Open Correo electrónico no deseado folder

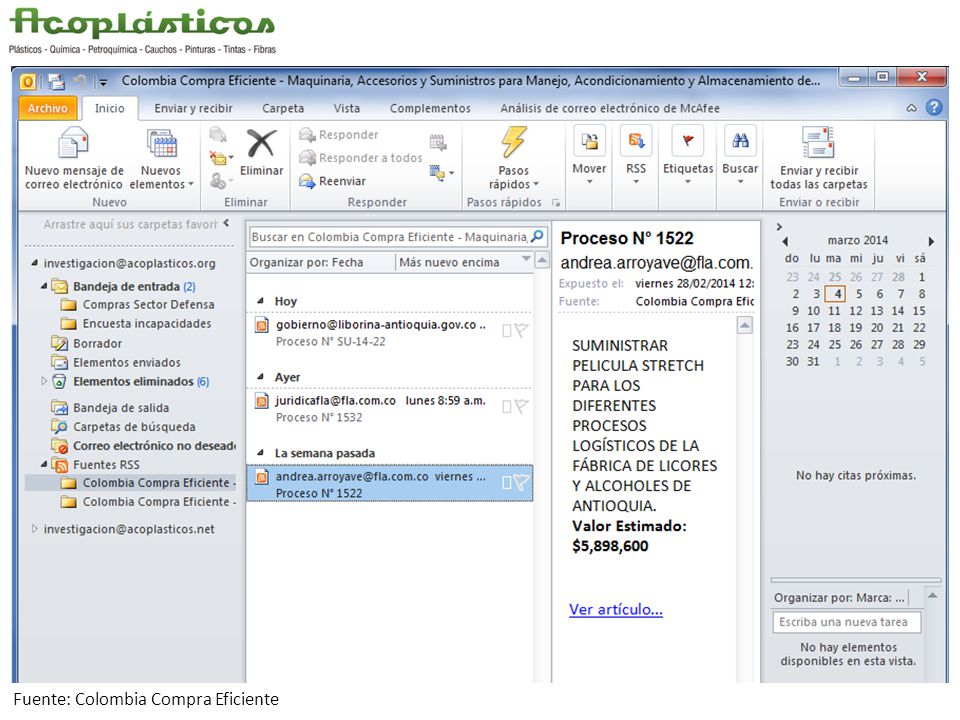click(x=144, y=446)
